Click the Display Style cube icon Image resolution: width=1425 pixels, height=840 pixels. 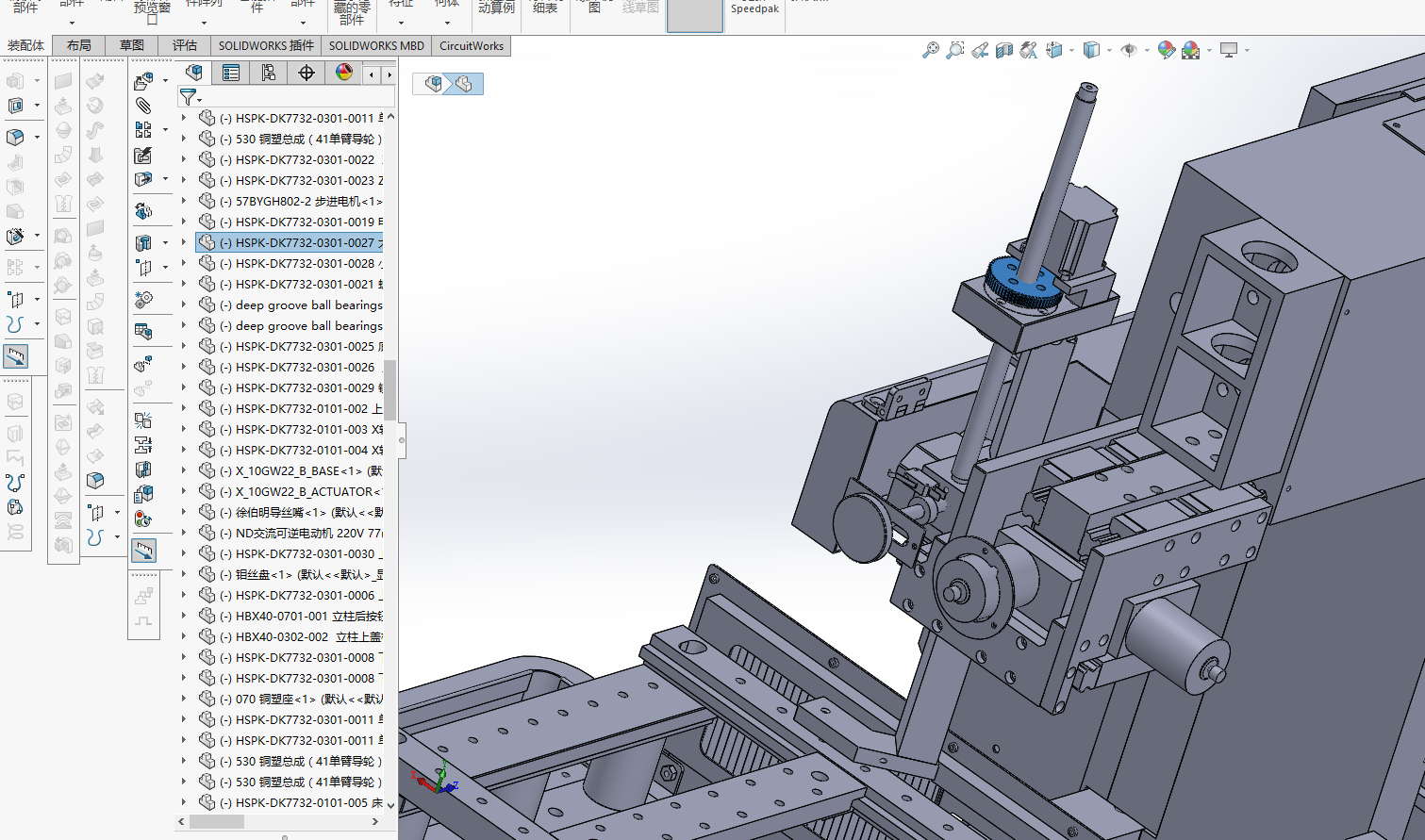point(1091,50)
